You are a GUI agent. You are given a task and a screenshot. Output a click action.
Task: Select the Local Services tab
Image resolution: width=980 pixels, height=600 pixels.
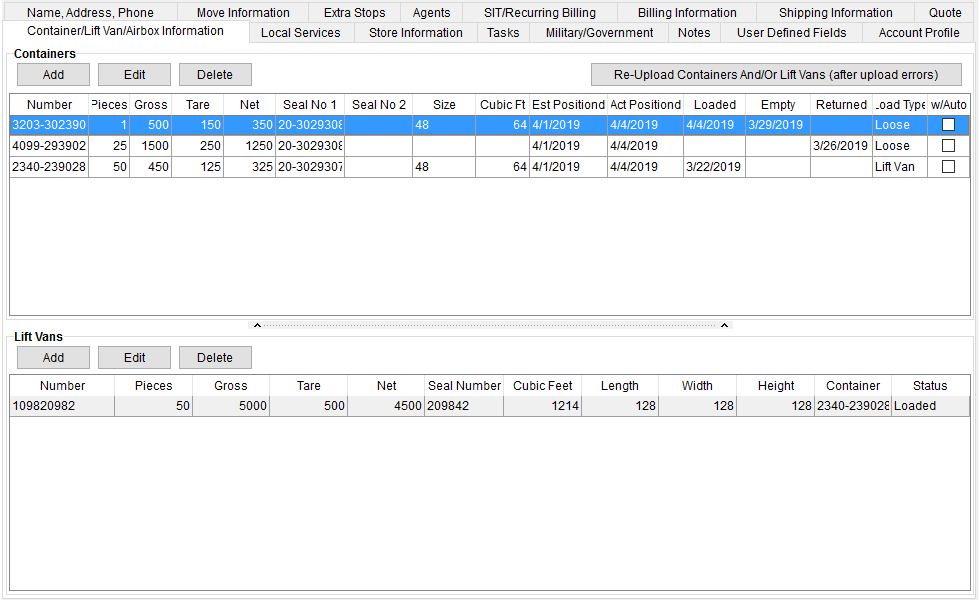[x=300, y=33]
